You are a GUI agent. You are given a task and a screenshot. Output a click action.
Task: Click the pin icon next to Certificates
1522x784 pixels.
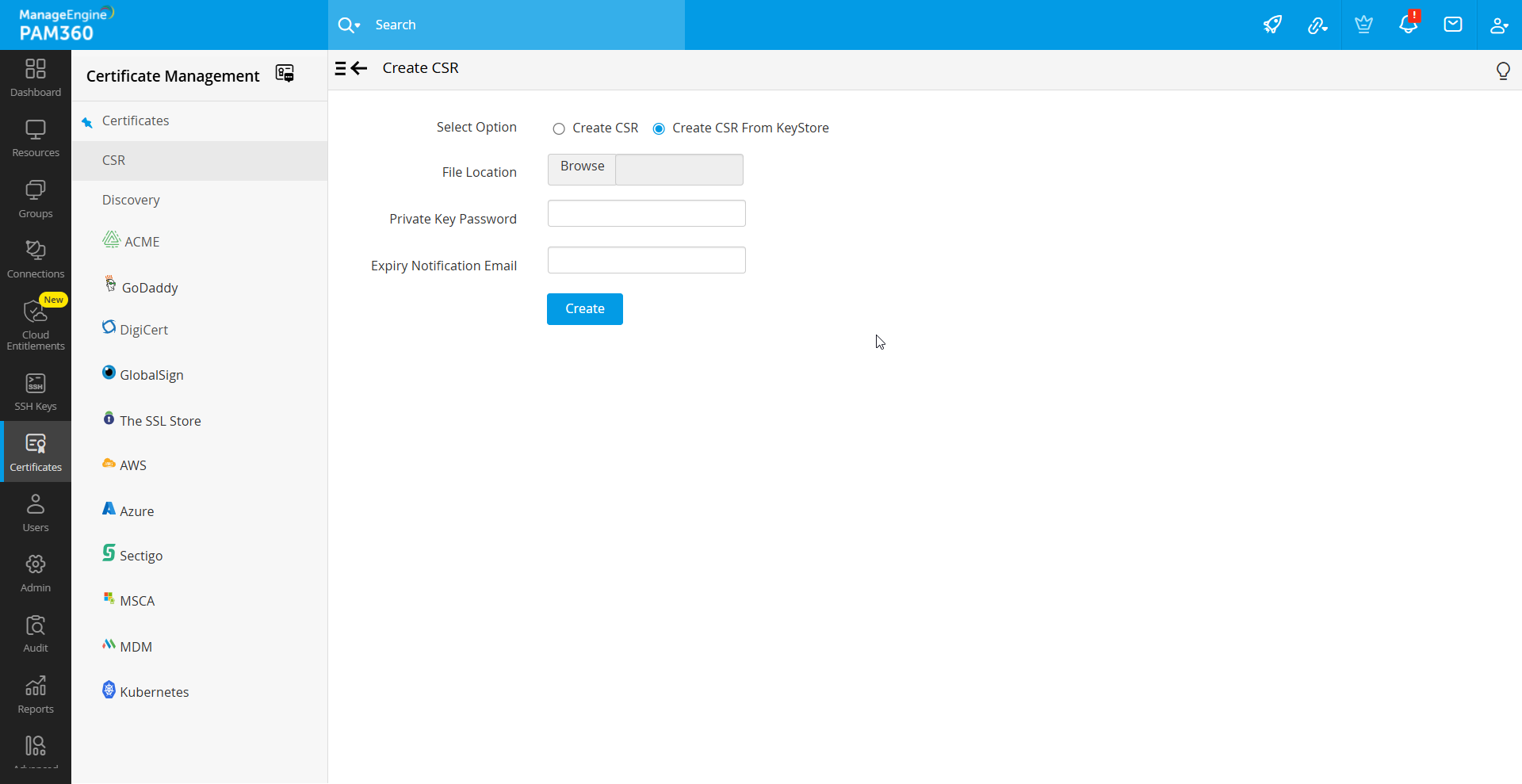click(87, 122)
